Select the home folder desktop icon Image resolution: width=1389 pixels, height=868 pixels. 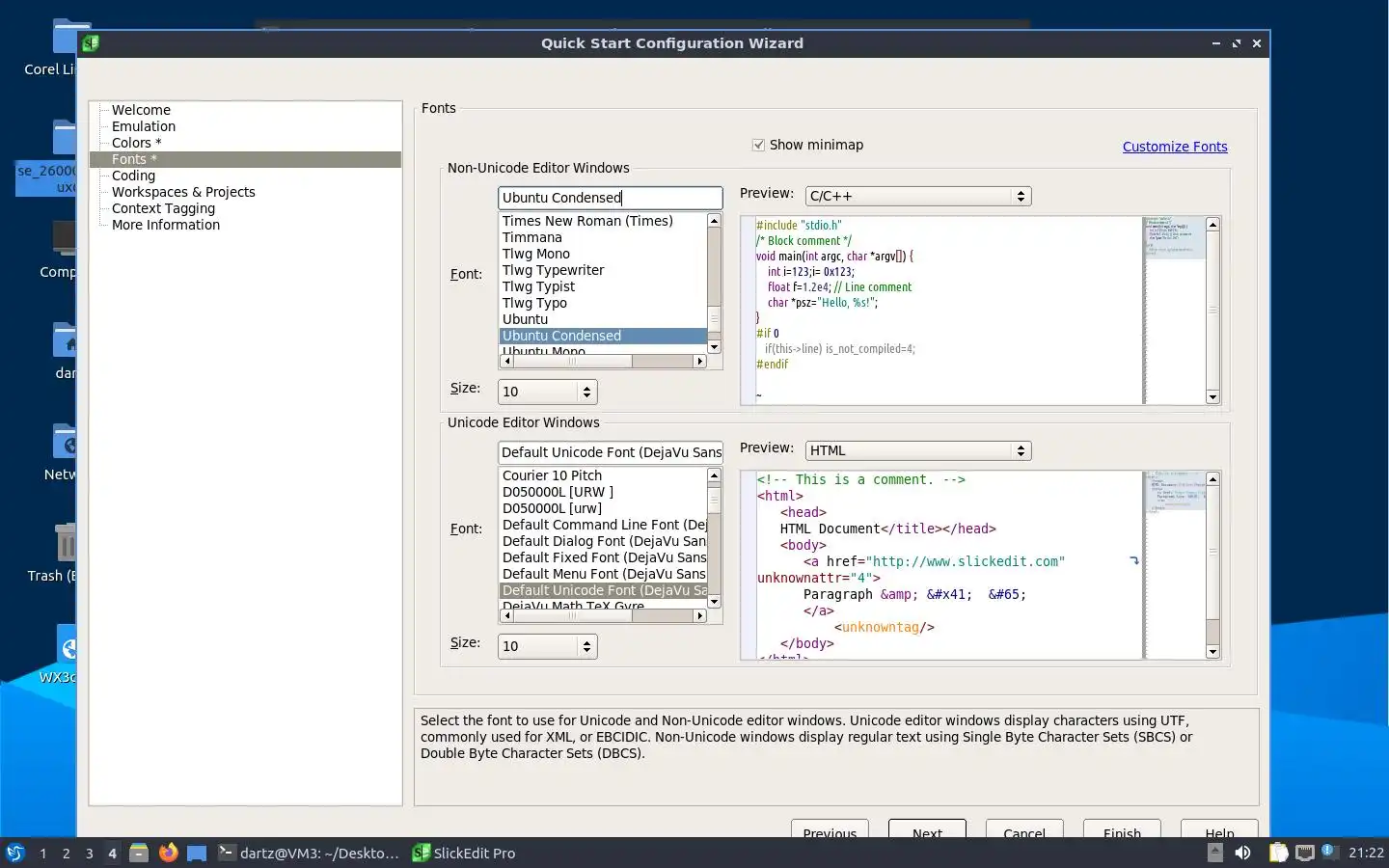64,340
